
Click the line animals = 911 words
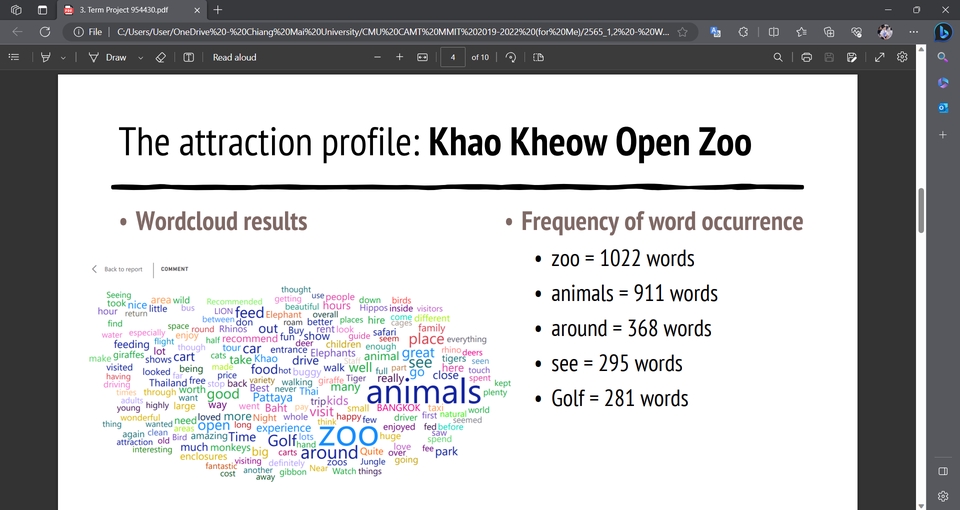pyautogui.click(x=634, y=293)
